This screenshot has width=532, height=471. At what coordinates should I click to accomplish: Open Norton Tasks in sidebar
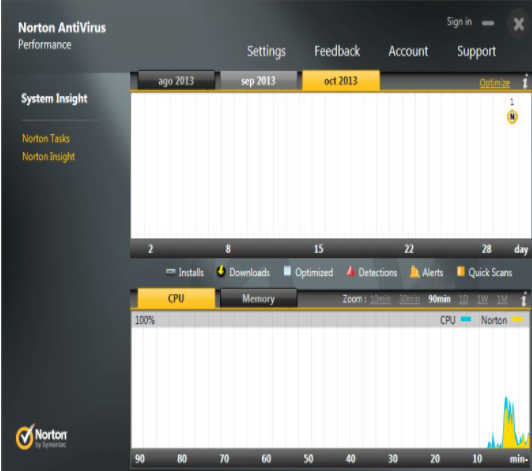pyautogui.click(x=46, y=138)
